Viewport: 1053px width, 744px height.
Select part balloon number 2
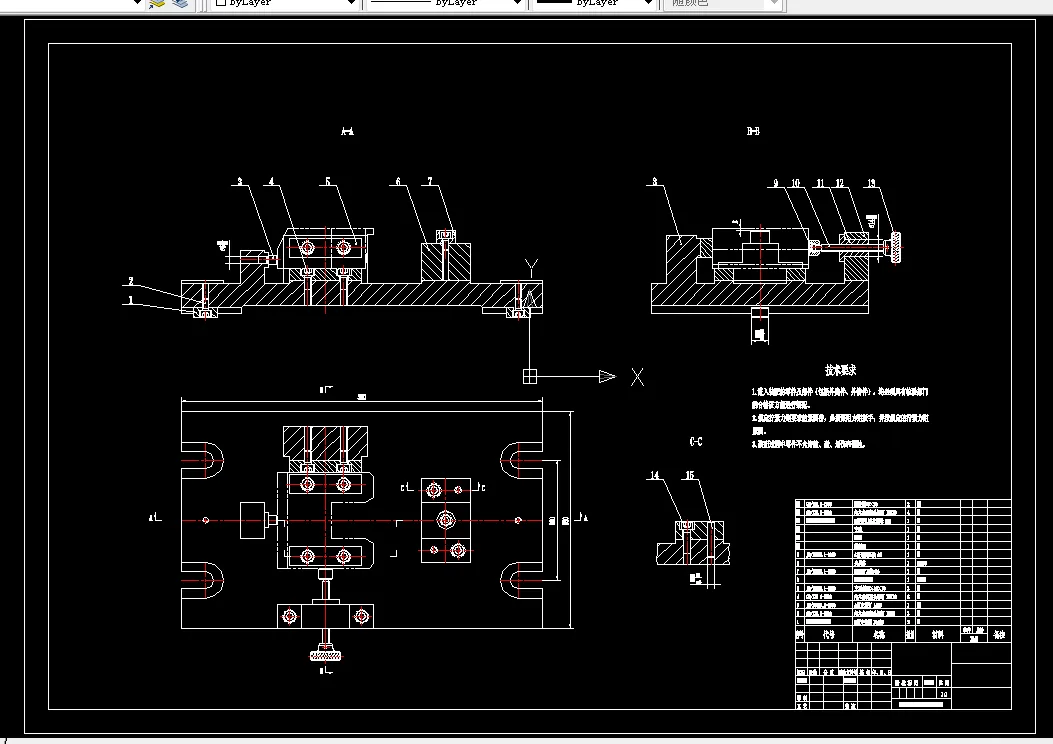click(131, 281)
